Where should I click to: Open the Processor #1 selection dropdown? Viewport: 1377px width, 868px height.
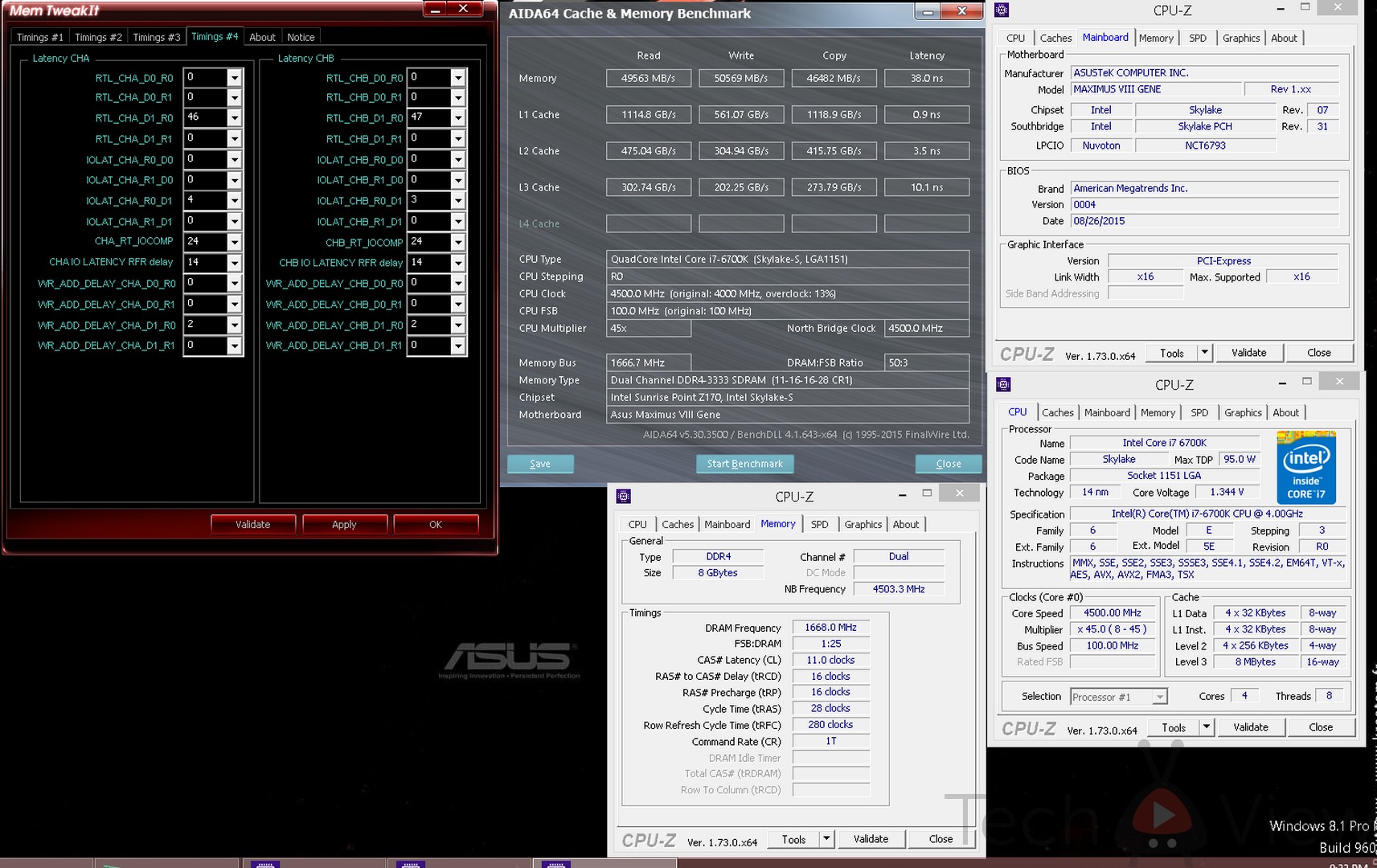(1159, 697)
